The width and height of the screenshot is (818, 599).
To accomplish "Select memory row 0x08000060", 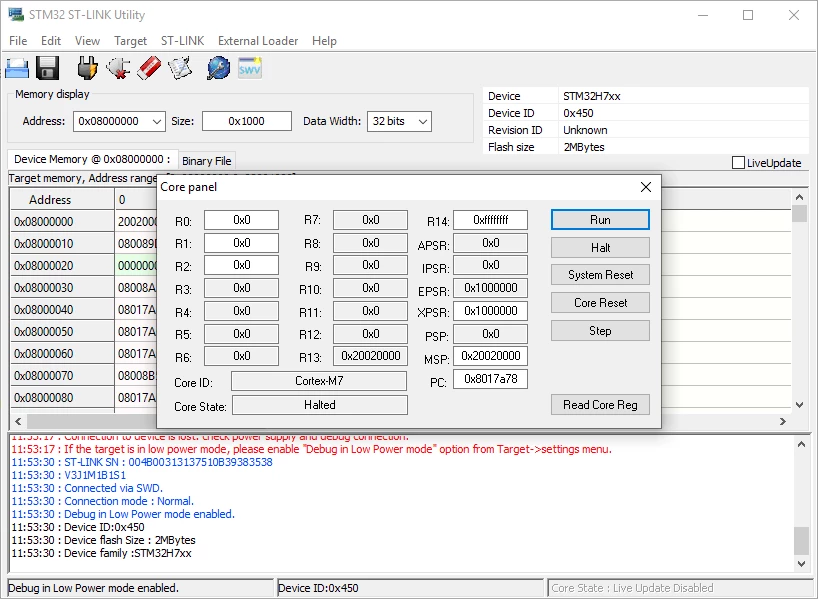I will (x=62, y=354).
